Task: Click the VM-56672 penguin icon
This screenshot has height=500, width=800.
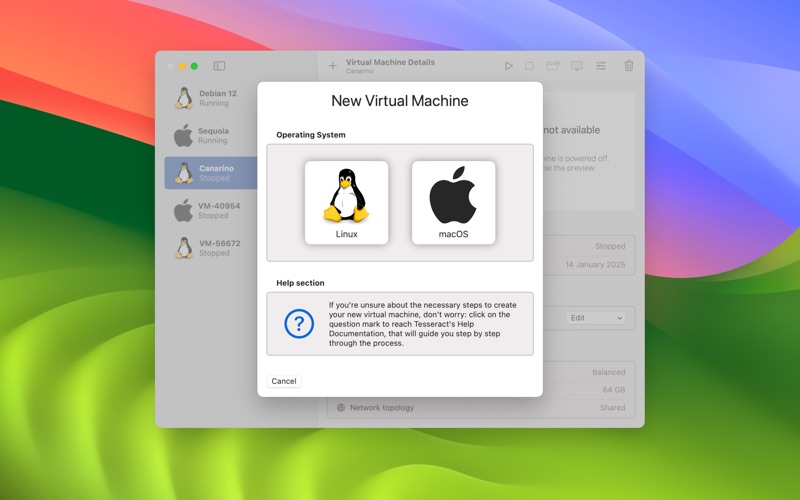Action: tap(184, 248)
